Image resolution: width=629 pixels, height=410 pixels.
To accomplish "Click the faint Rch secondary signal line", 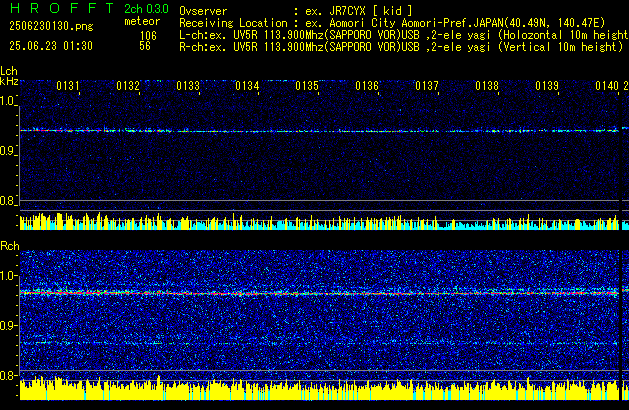I will [319, 343].
